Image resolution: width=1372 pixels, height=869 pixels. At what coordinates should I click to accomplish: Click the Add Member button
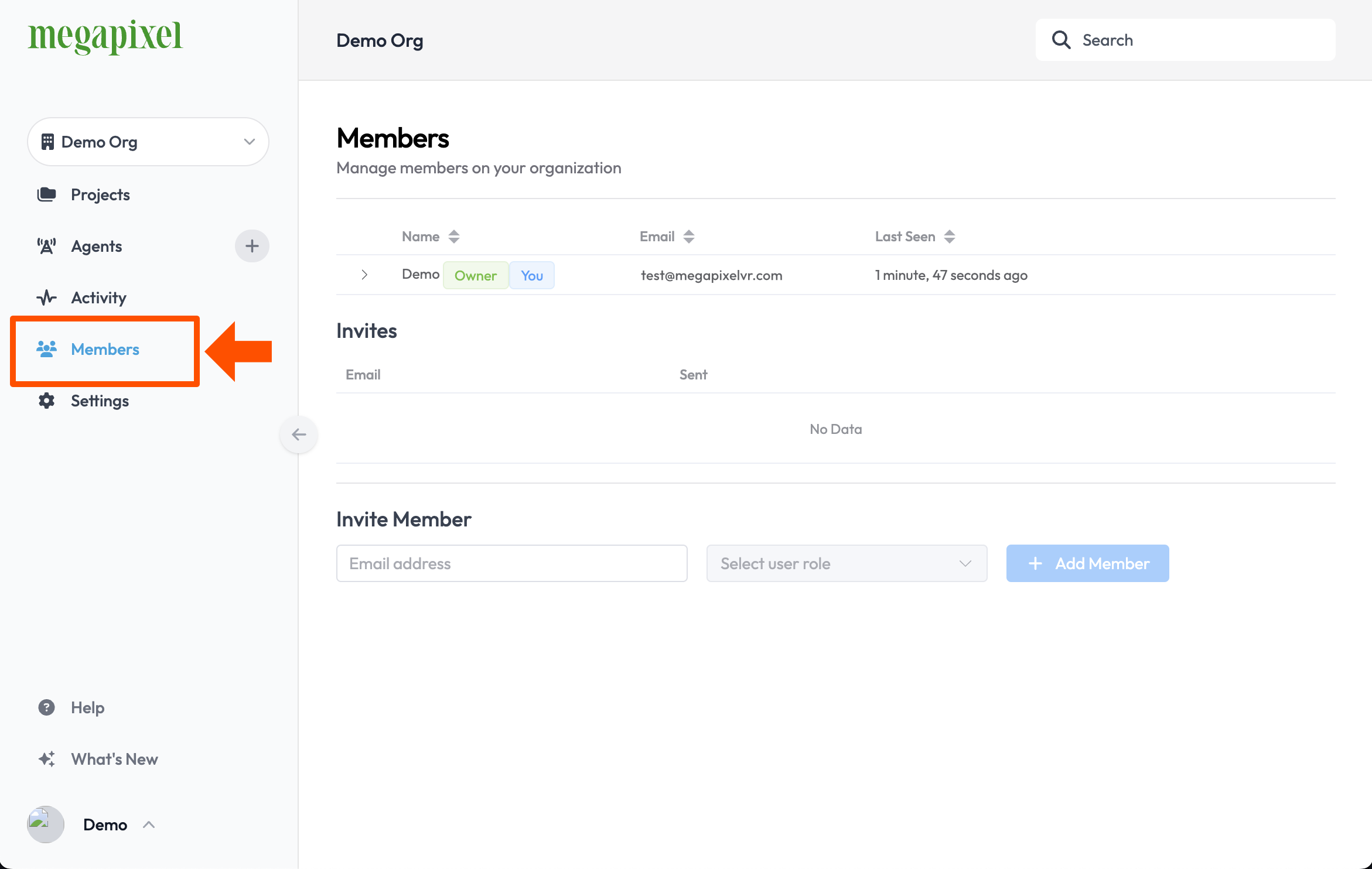(1087, 563)
